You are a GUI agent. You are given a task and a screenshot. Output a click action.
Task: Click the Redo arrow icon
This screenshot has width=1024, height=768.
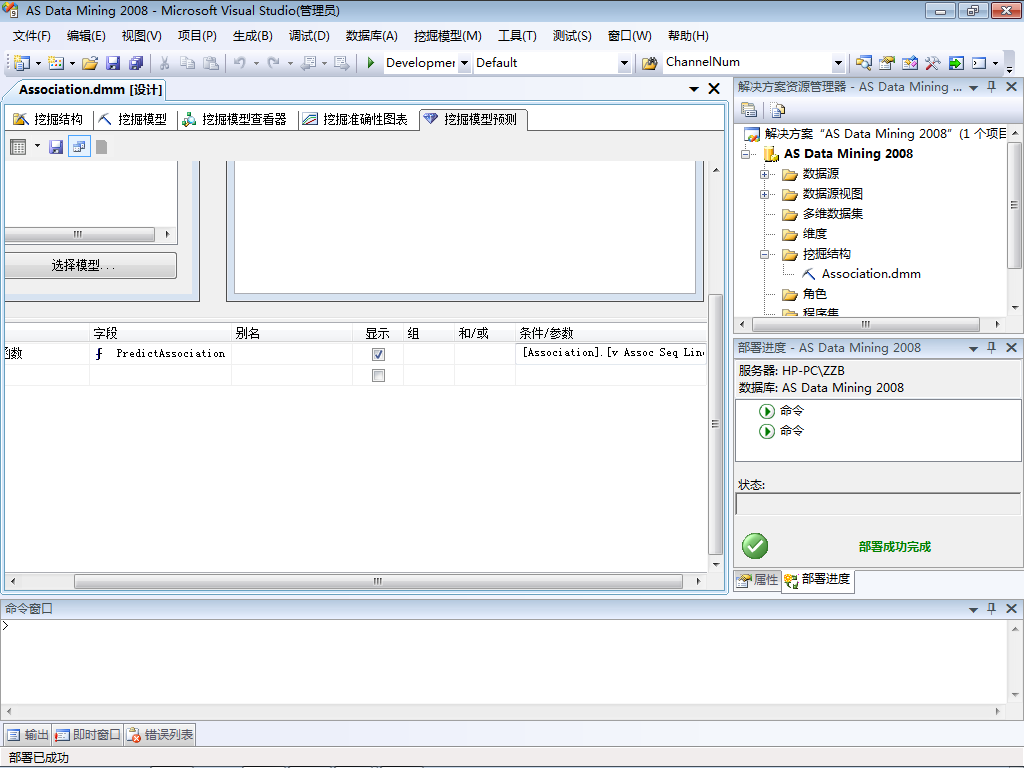click(274, 63)
